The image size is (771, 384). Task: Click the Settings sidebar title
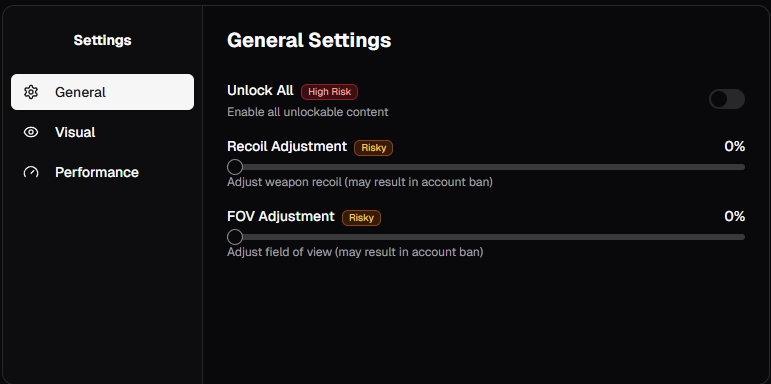[x=102, y=40]
